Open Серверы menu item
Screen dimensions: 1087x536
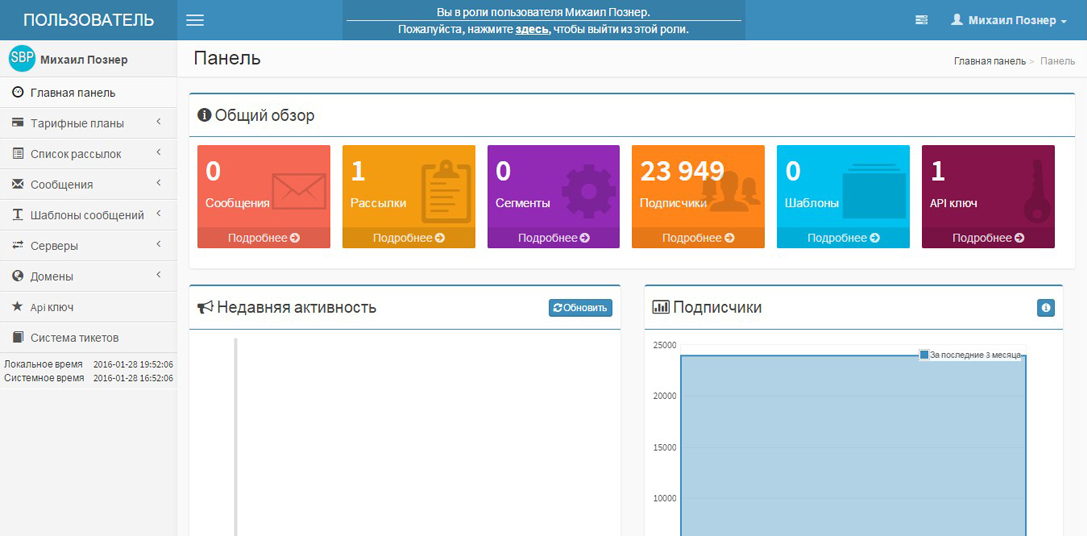click(x=89, y=245)
